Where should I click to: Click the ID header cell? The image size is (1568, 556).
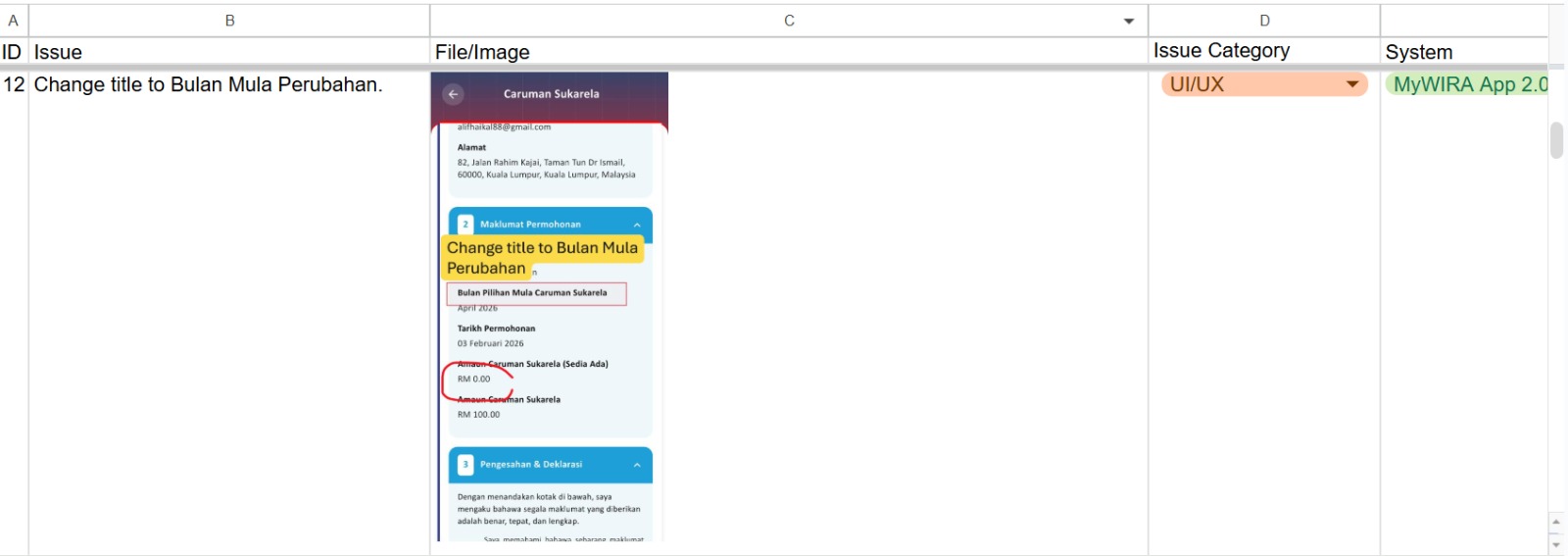pyautogui.click(x=14, y=52)
